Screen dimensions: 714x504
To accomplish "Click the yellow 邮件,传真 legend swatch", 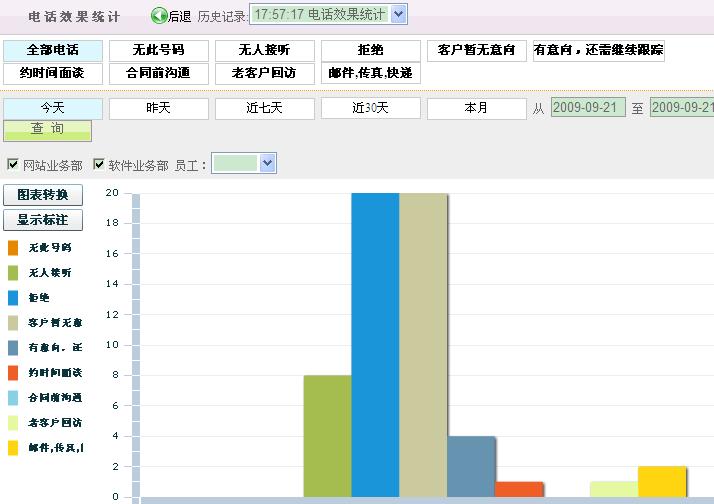I will point(13,448).
